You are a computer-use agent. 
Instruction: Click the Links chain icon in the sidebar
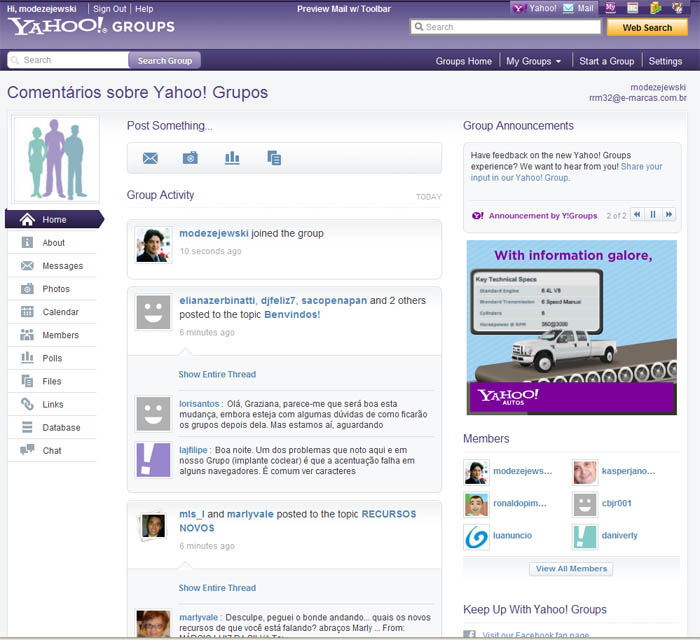tap(27, 404)
